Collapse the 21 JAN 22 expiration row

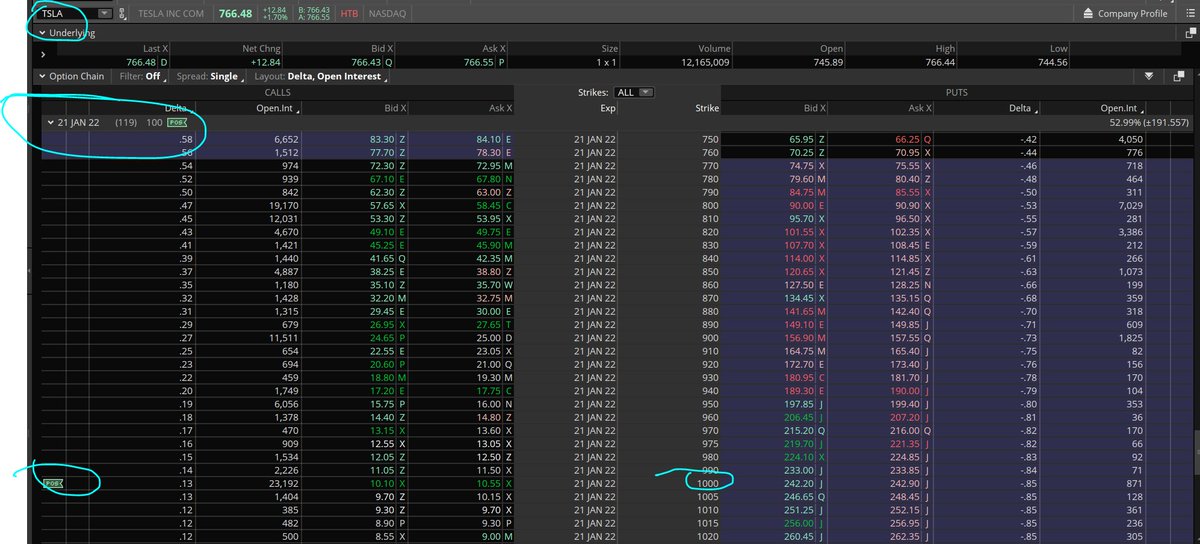point(50,122)
